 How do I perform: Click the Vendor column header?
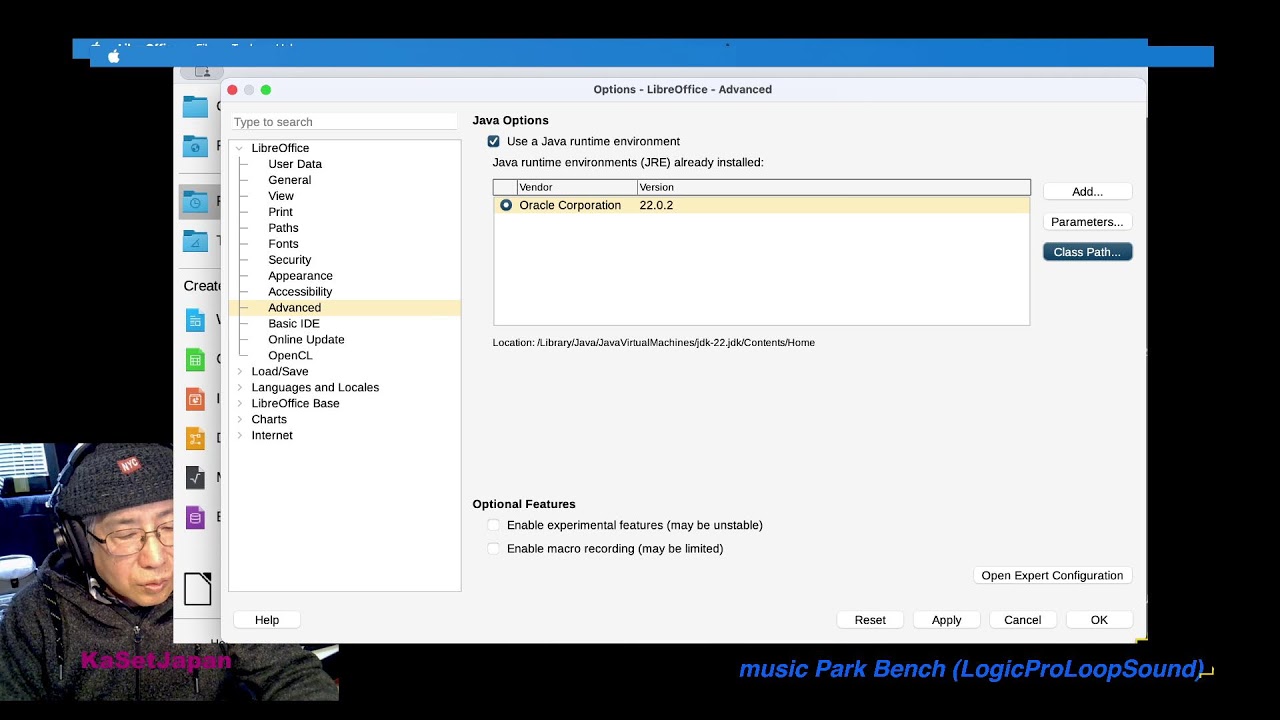tap(577, 187)
